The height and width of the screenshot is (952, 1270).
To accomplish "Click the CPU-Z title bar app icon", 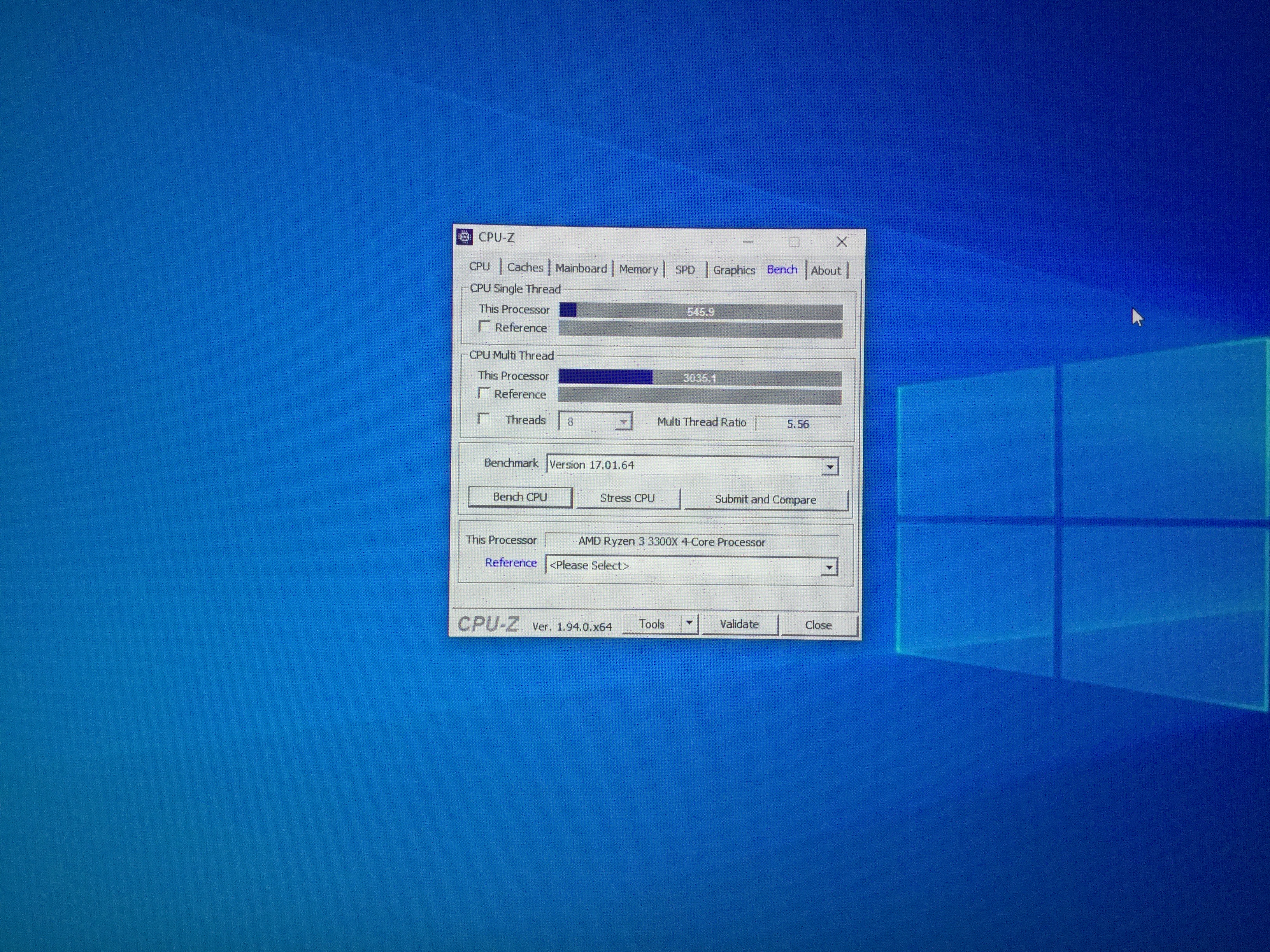I will click(x=464, y=236).
